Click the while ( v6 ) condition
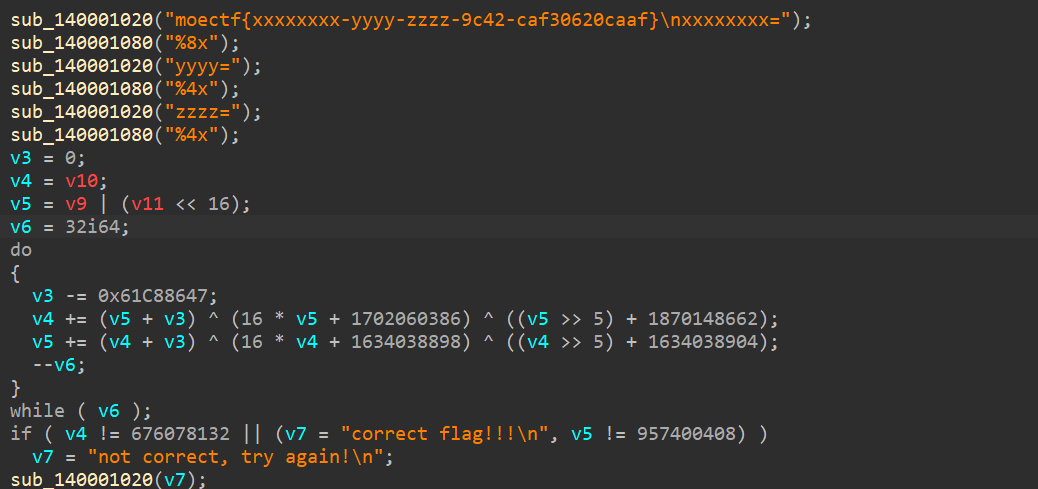This screenshot has height=489, width=1038. point(81,411)
